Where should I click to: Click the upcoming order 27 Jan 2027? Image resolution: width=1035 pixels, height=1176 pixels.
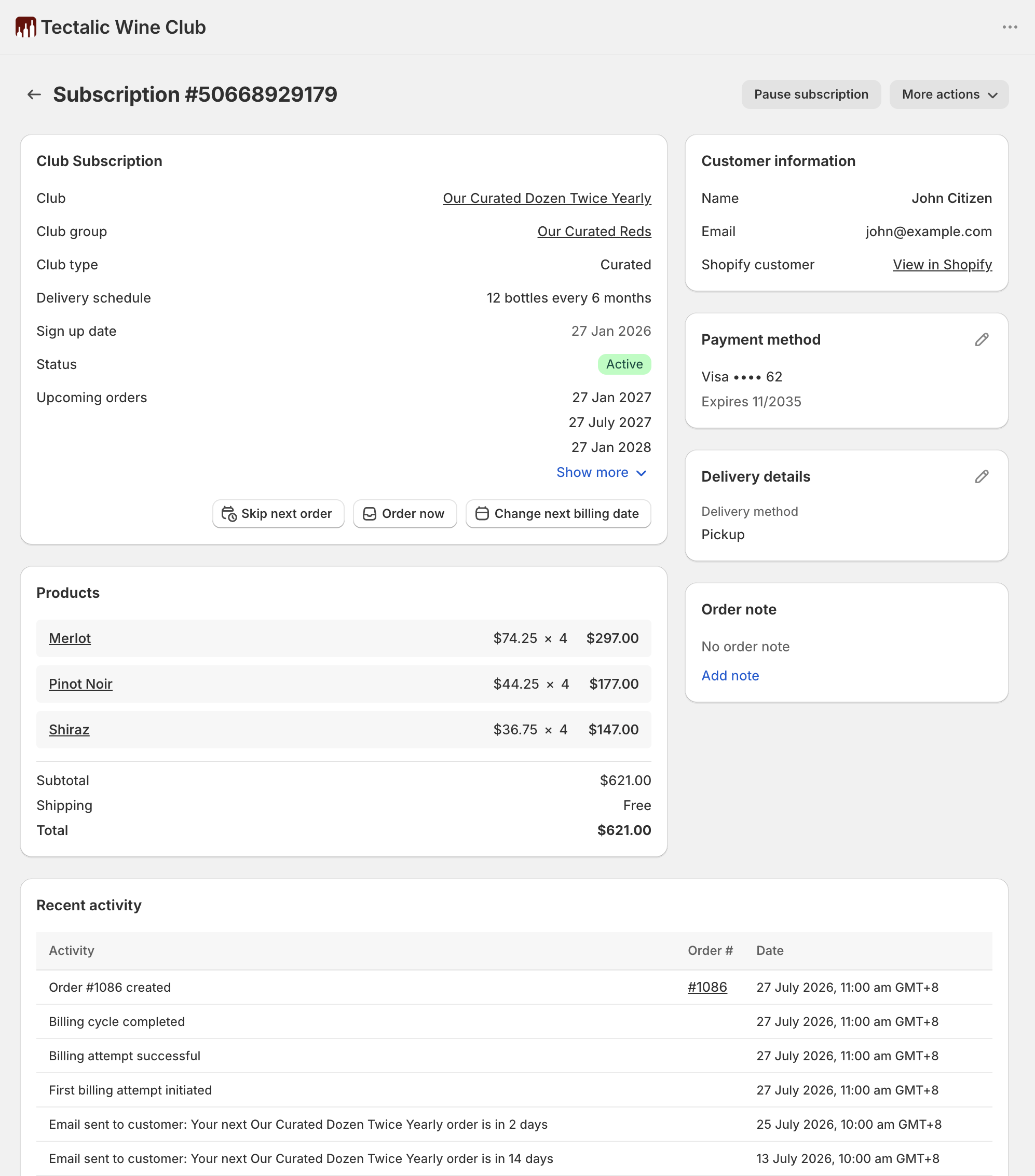[x=611, y=398]
